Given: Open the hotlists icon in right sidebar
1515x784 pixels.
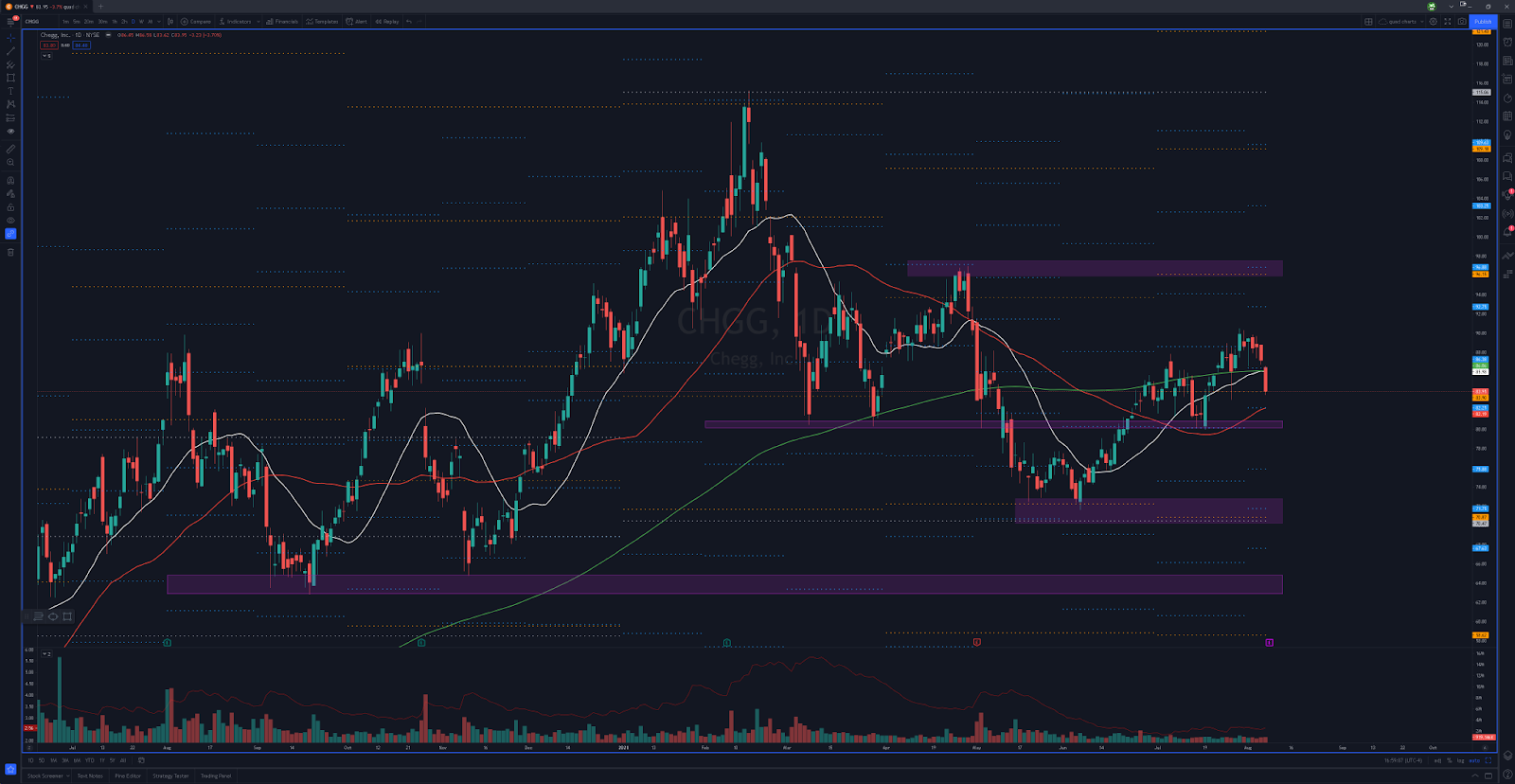Looking at the screenshot, I should point(1507,98).
